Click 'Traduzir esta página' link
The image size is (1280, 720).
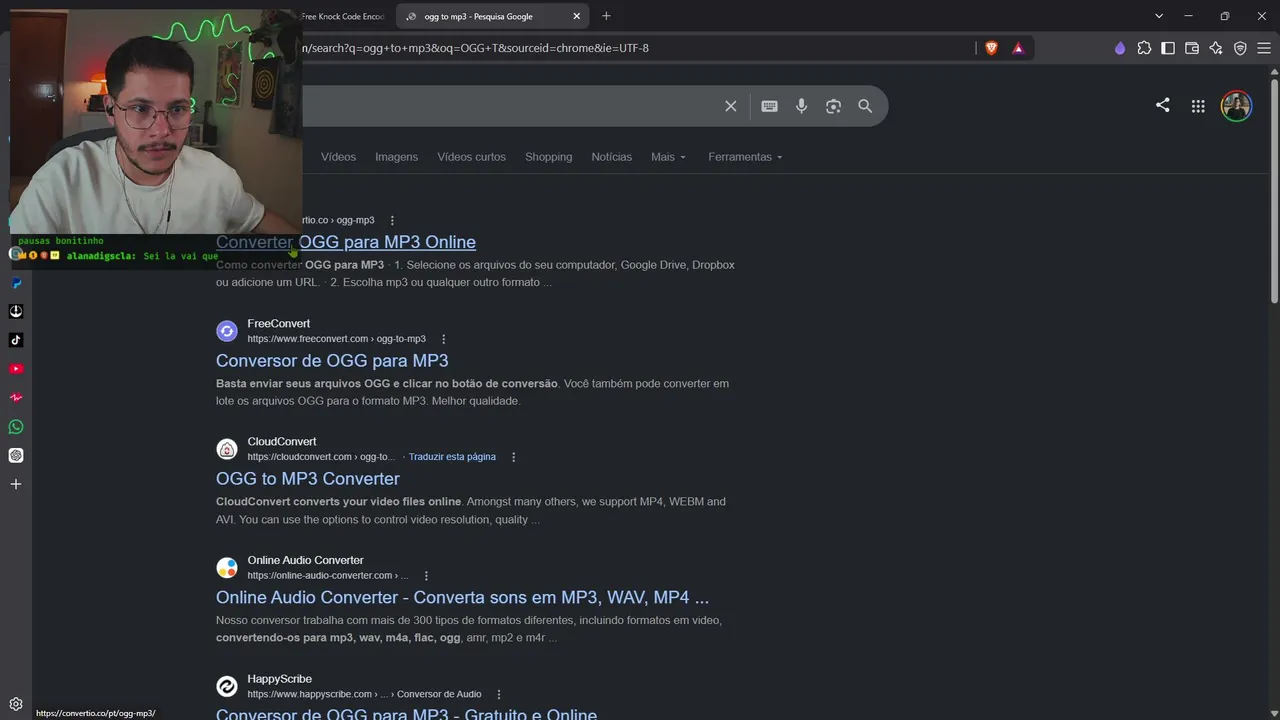pyautogui.click(x=452, y=457)
